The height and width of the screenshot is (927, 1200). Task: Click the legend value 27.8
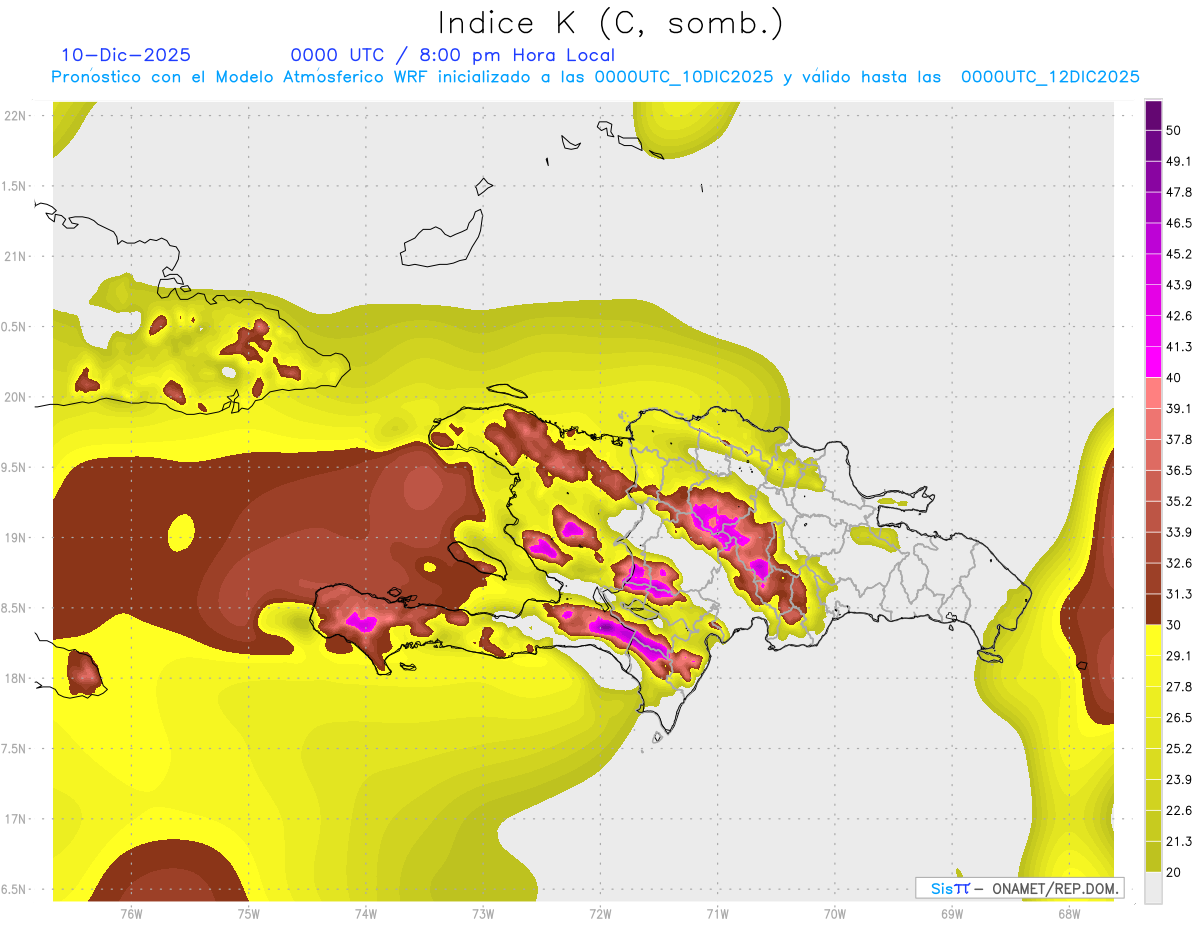[1178, 687]
